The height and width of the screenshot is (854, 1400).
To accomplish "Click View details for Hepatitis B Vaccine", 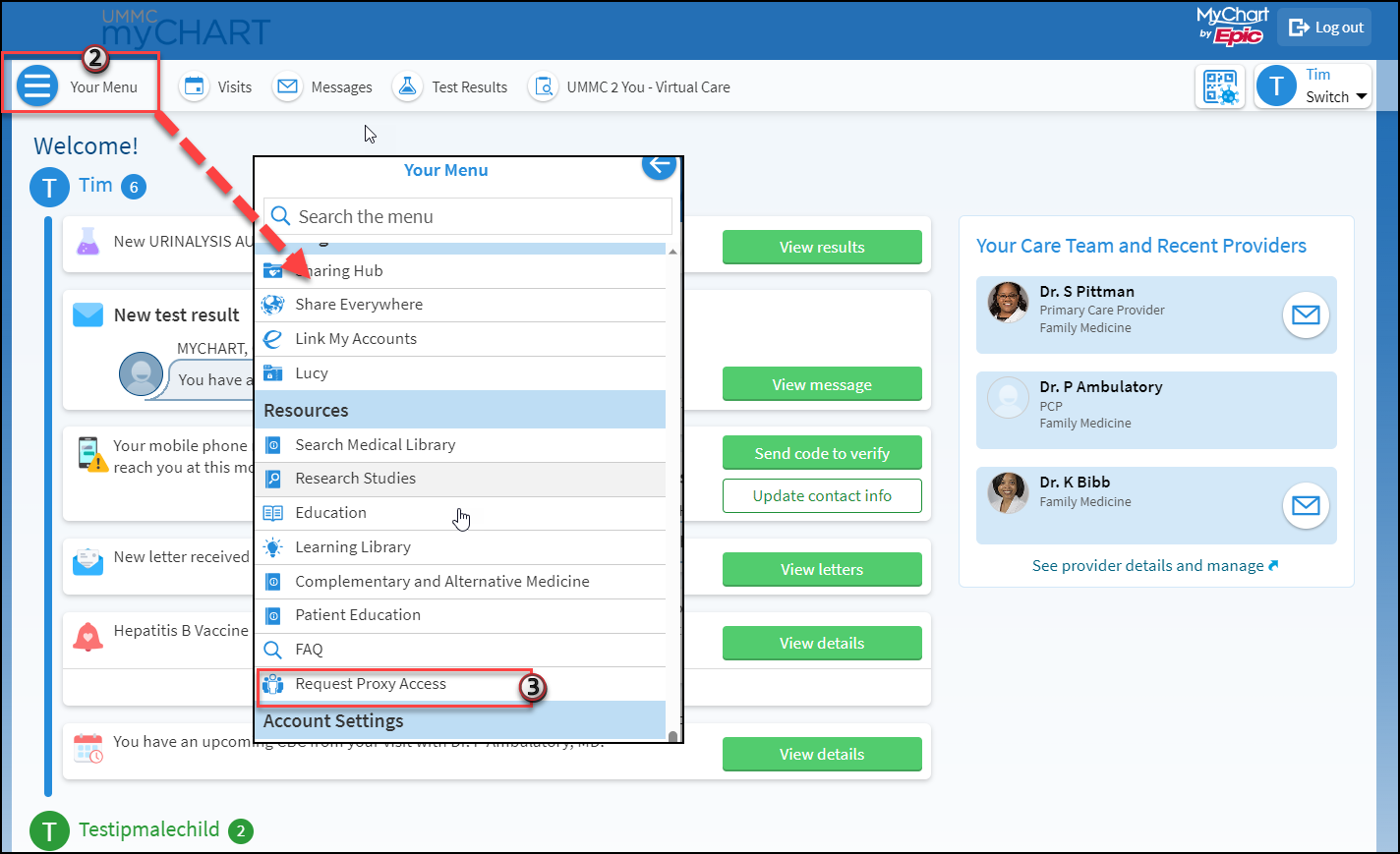I will pos(822,643).
